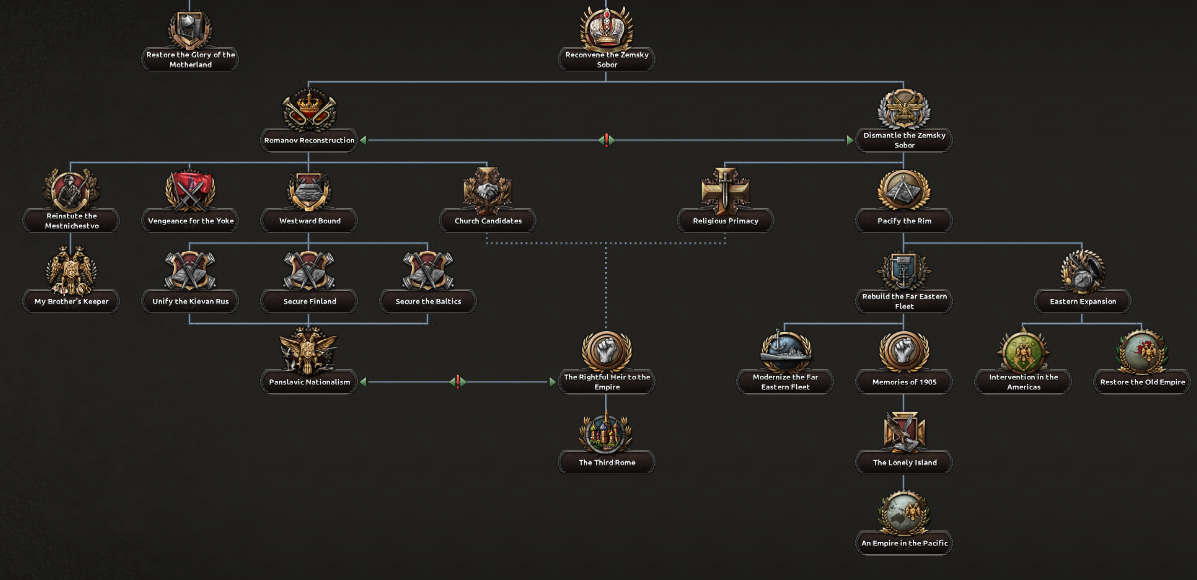1197x580 pixels.
Task: Click the My Brother's Keeper eagle icon
Action: click(70, 270)
